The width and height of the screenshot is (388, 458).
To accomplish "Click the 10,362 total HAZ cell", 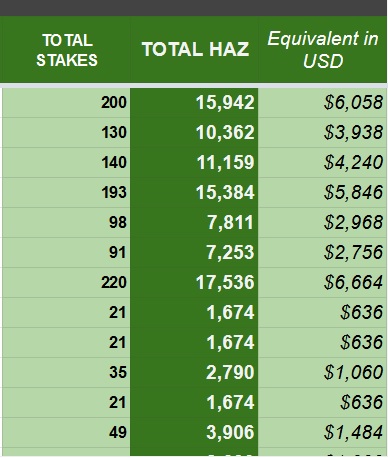I will coord(194,132).
